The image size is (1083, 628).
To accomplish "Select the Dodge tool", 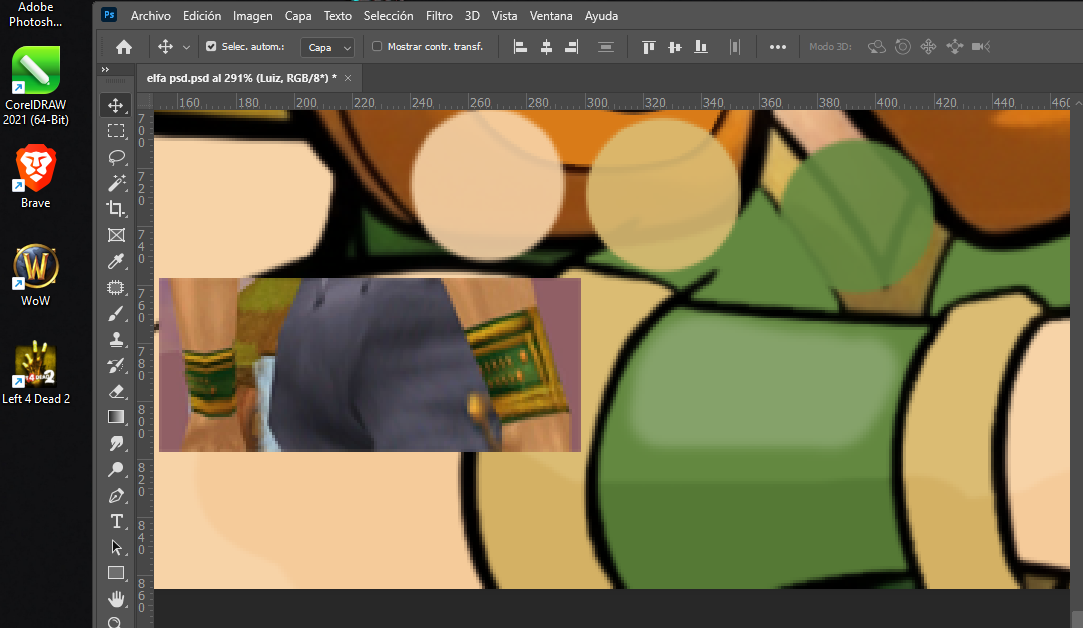I will pyautogui.click(x=116, y=470).
